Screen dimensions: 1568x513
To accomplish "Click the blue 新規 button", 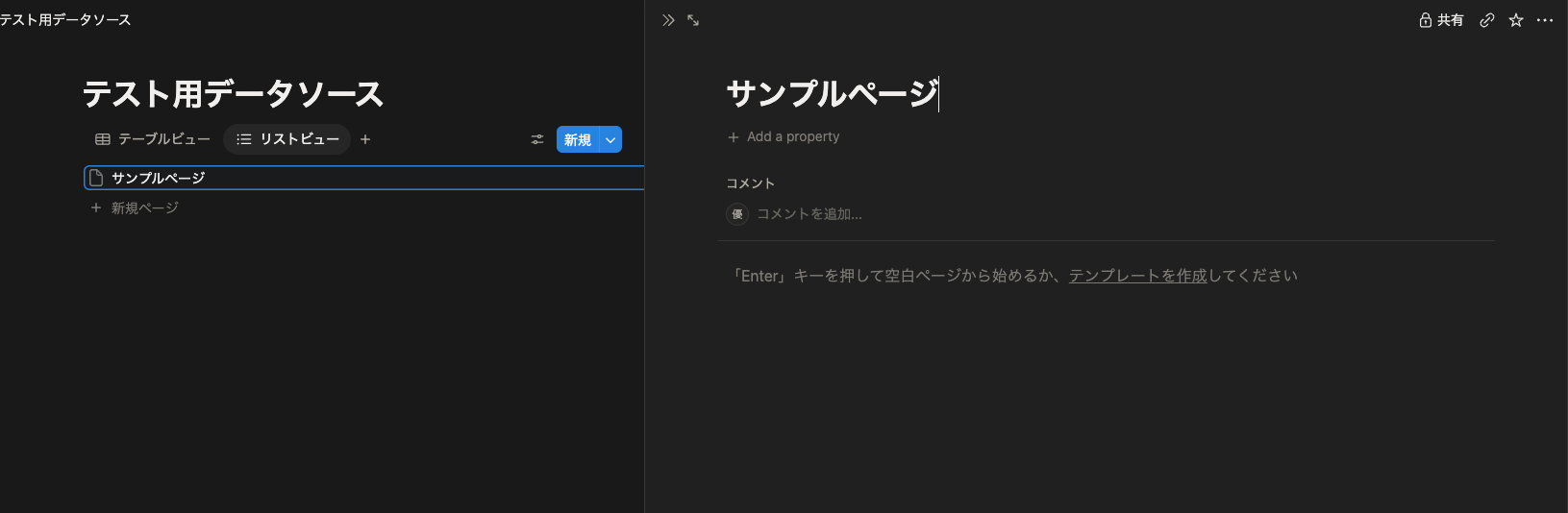I will [578, 139].
